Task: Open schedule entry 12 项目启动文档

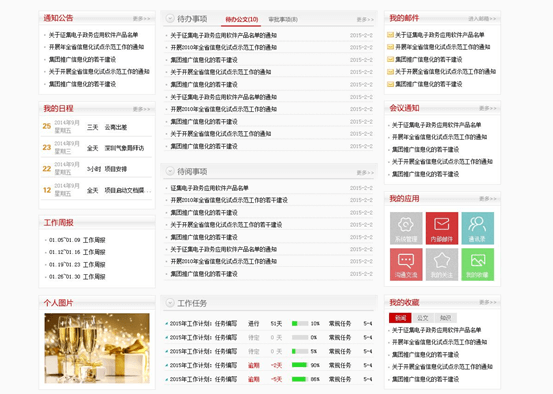Action: click(97, 190)
